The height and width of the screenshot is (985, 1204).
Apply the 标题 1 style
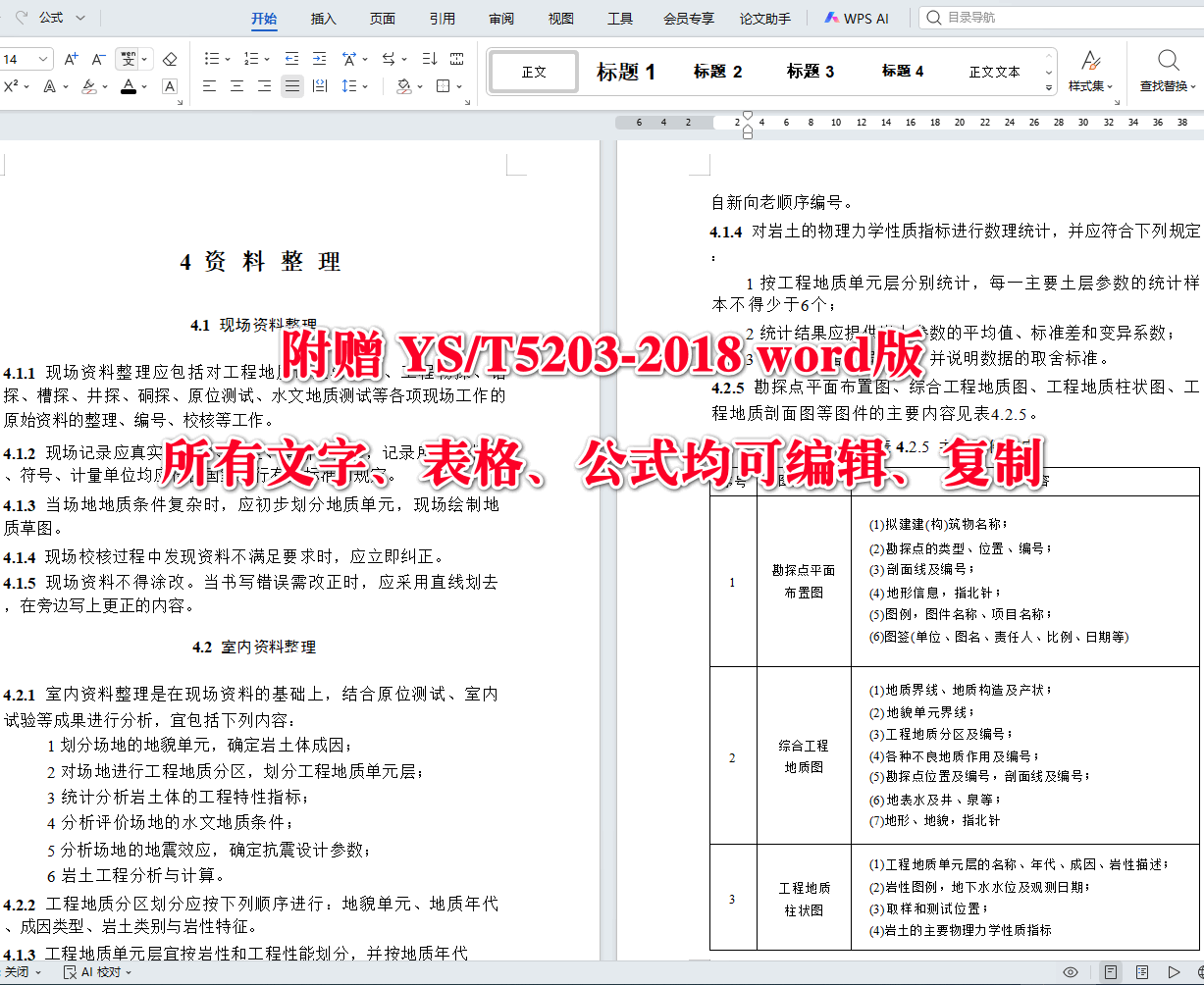pyautogui.click(x=625, y=72)
